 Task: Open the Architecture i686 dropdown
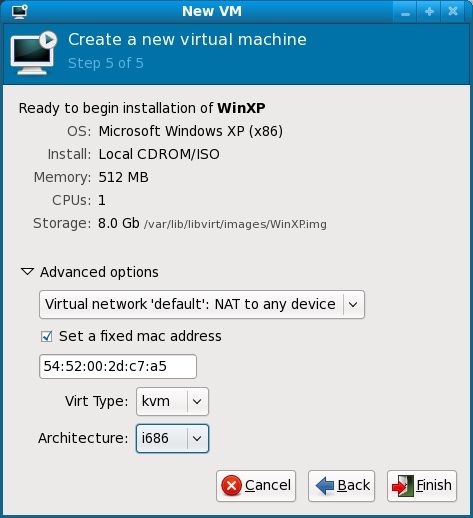(x=172, y=438)
